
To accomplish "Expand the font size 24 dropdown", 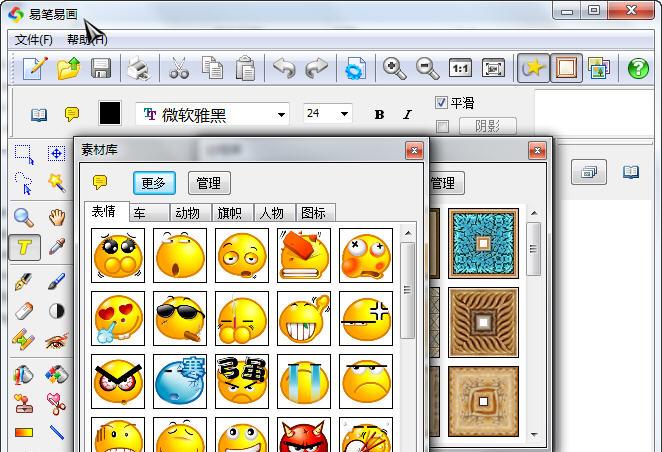I will (345, 114).
